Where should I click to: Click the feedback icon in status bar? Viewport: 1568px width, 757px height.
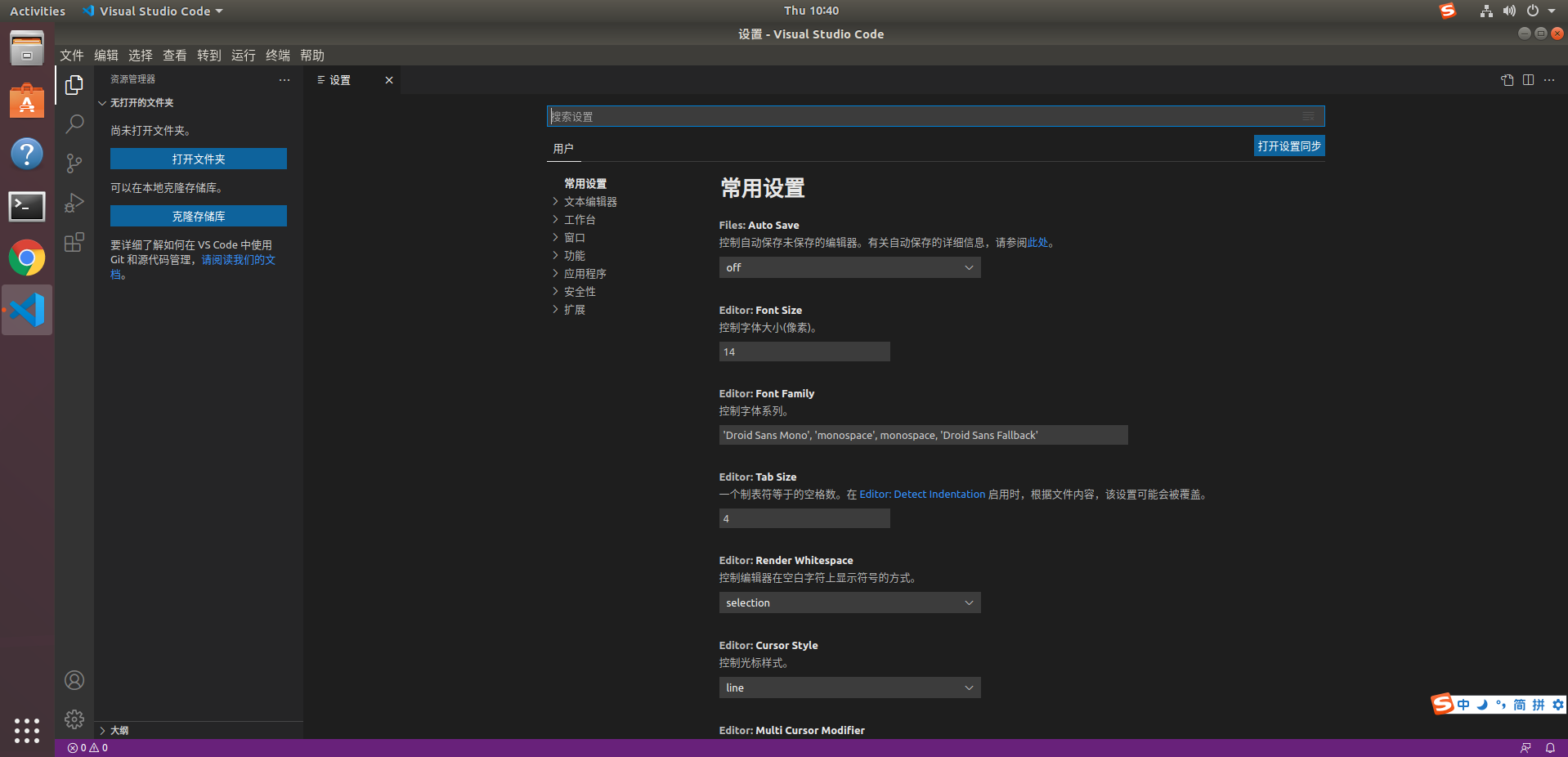pos(1525,748)
